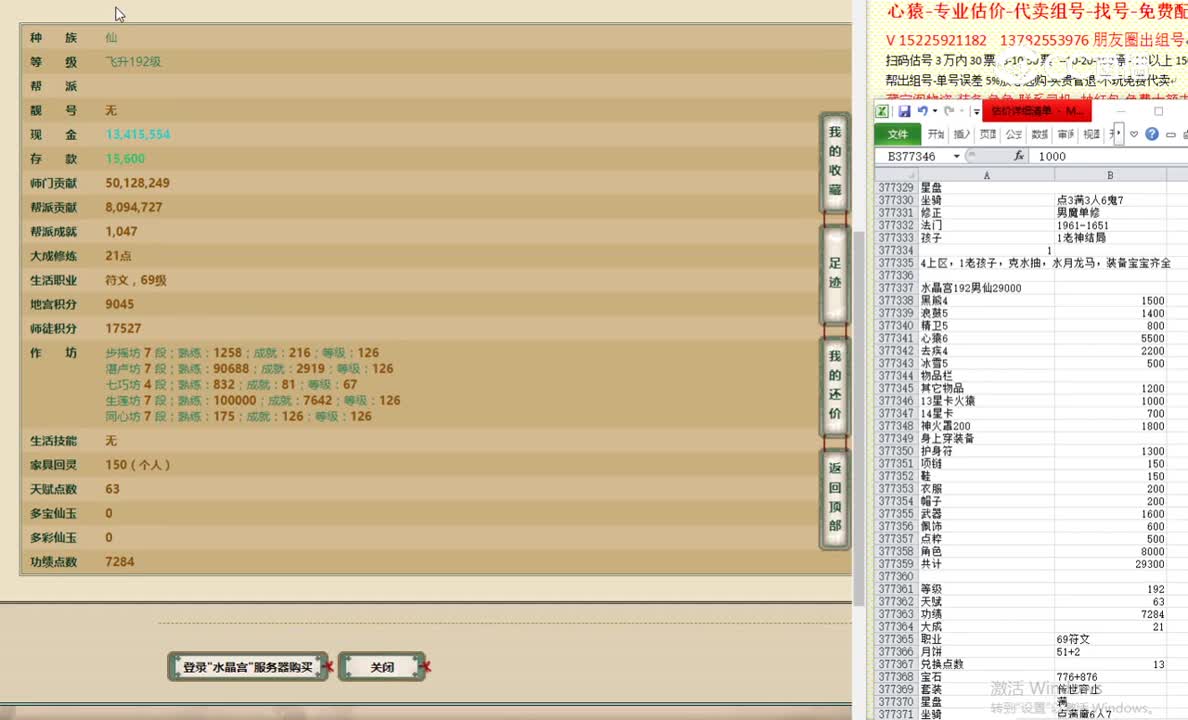The image size is (1188, 720).
Task: Open the Quick Access Toolbar customize dropdown
Action: point(975,111)
